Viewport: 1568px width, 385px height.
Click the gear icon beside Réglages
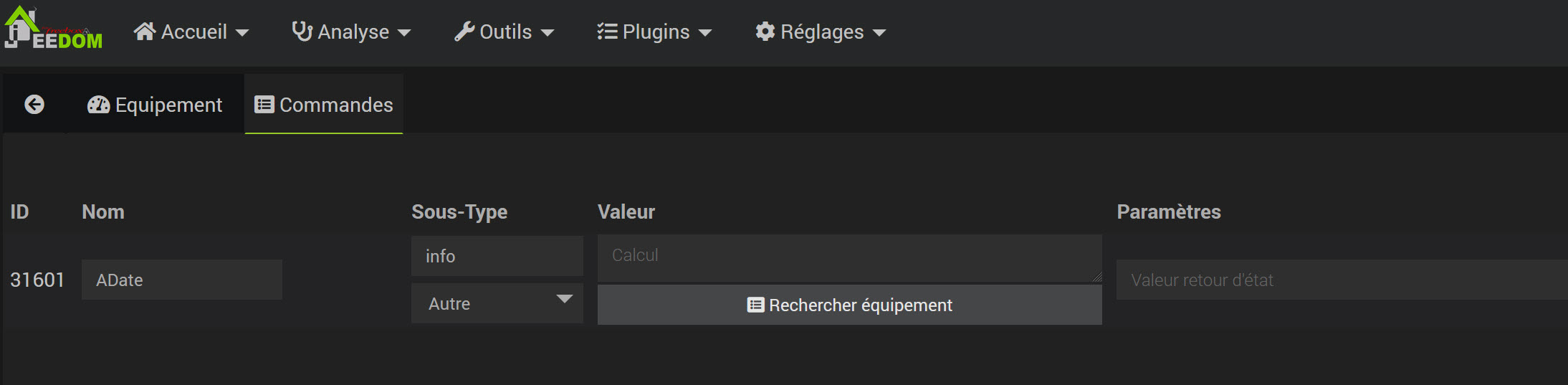pyautogui.click(x=765, y=32)
